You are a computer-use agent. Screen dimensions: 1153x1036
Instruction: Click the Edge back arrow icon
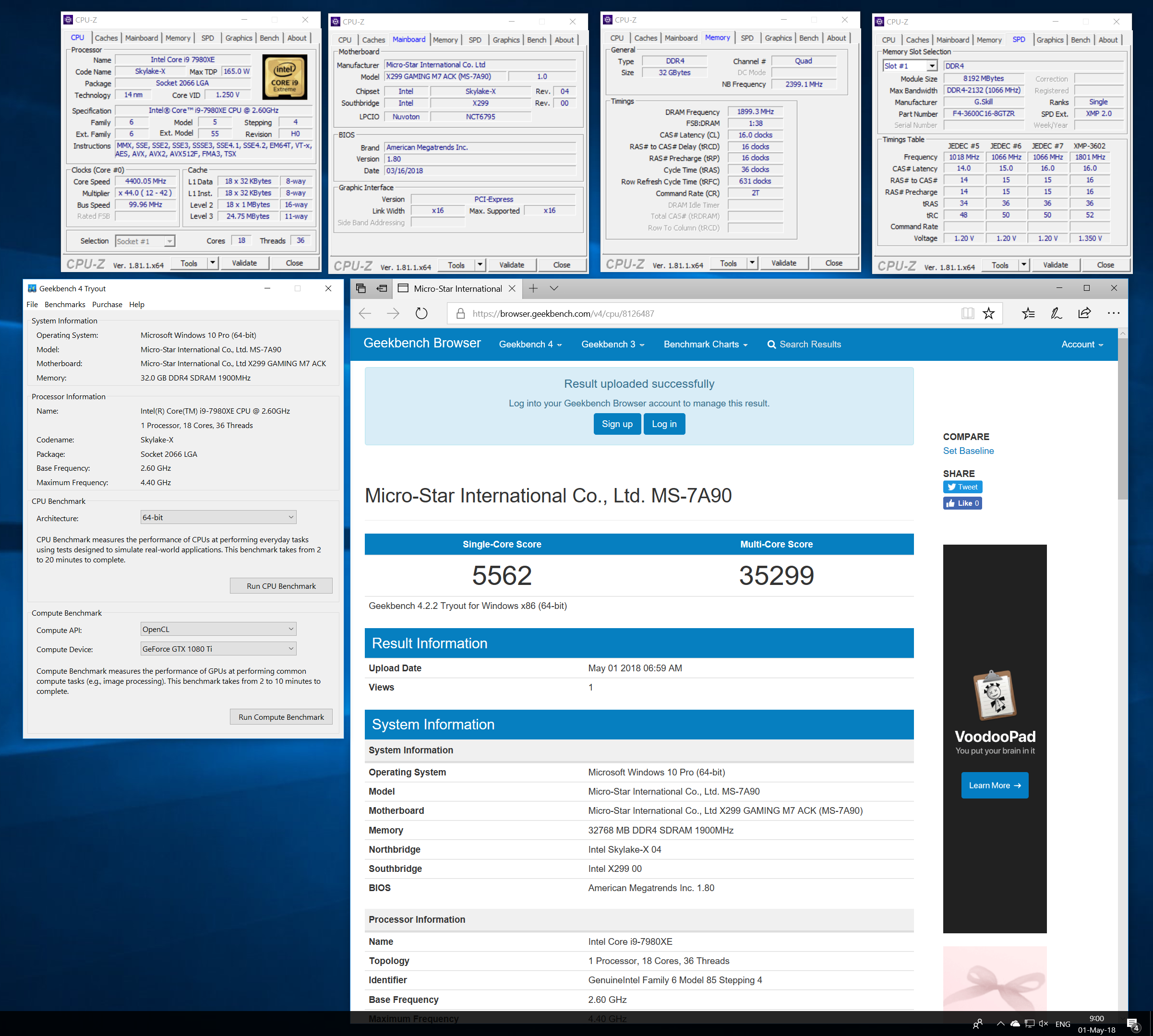[365, 314]
